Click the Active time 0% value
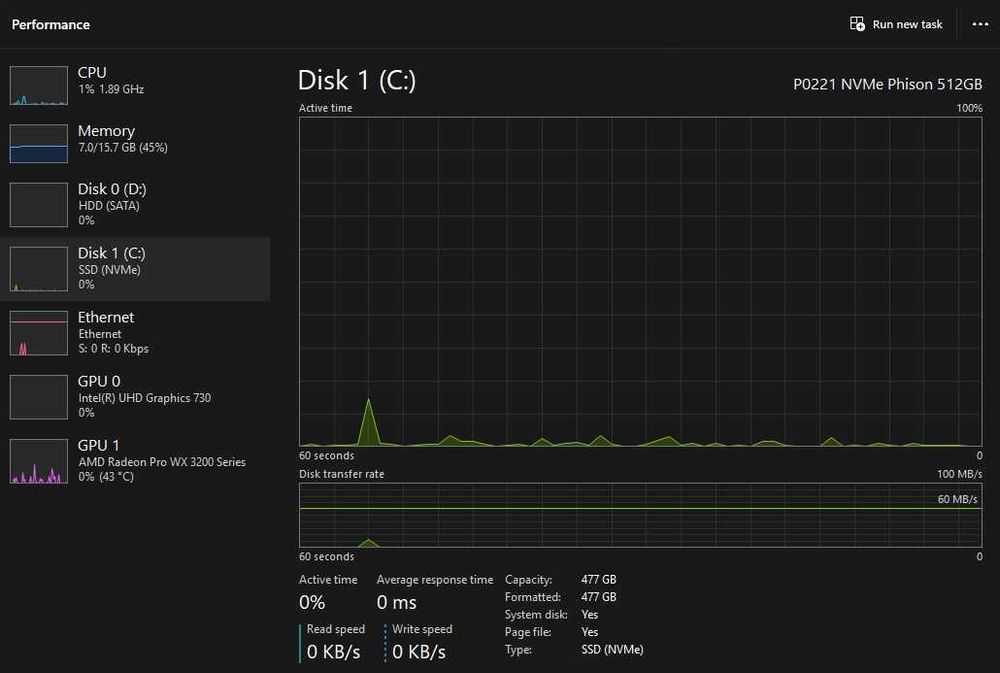 [x=312, y=602]
